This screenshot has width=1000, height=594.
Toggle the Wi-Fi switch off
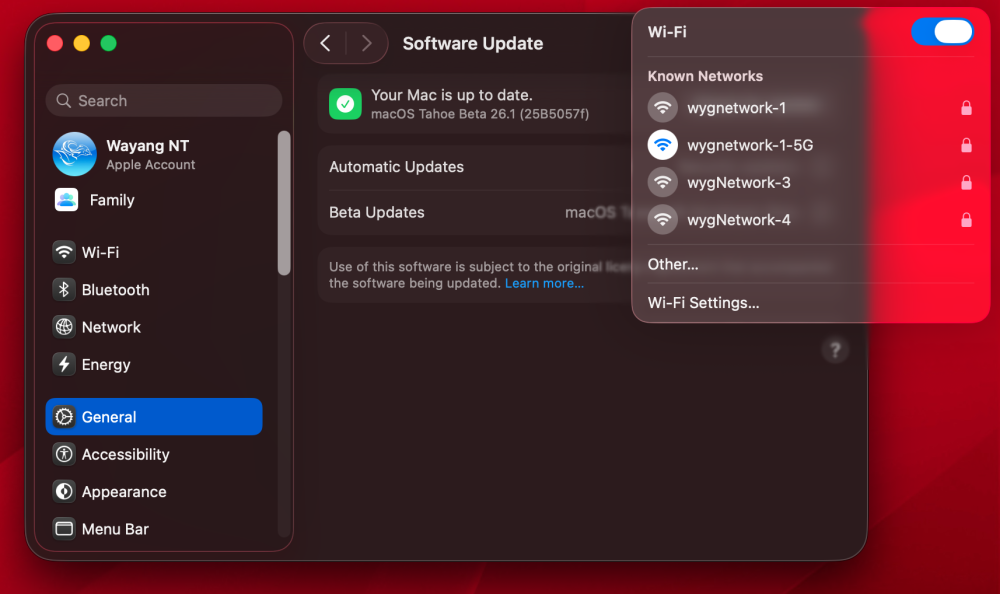coord(942,31)
